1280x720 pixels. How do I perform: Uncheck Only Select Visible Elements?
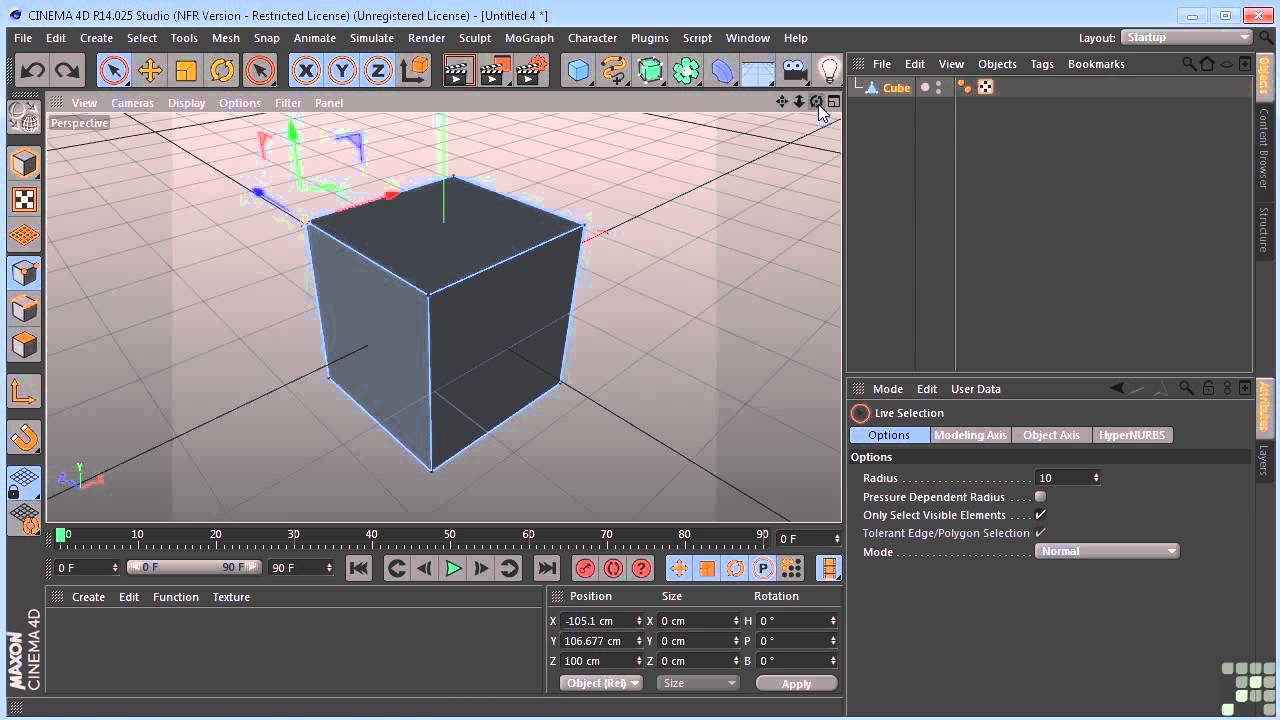pyautogui.click(x=1041, y=515)
